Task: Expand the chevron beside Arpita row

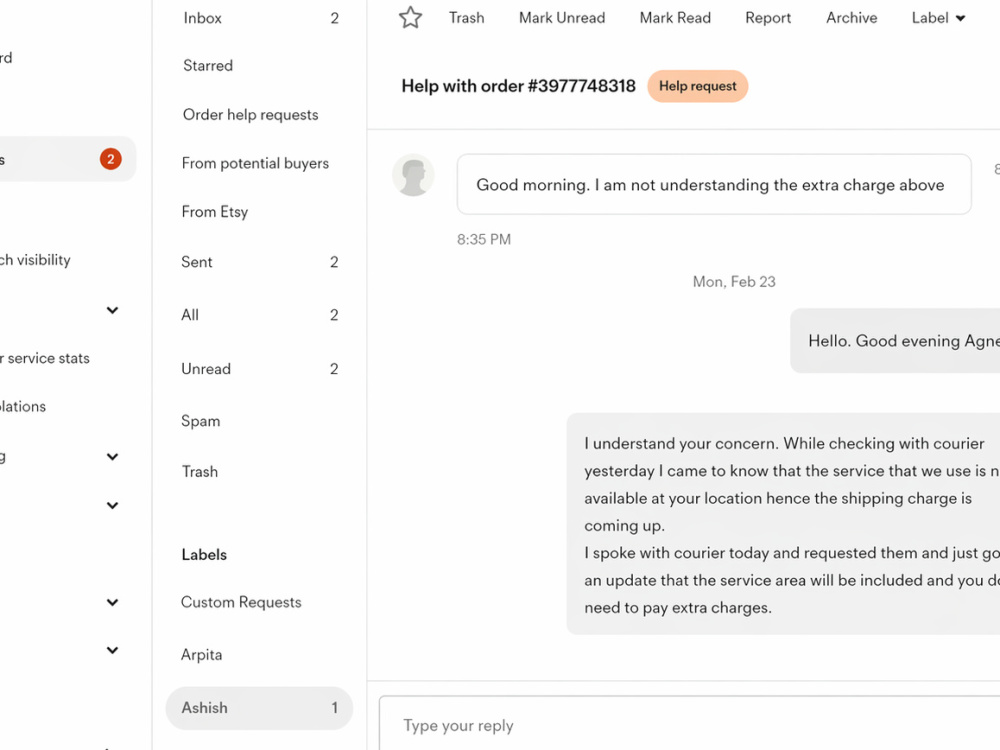Action: tap(112, 651)
